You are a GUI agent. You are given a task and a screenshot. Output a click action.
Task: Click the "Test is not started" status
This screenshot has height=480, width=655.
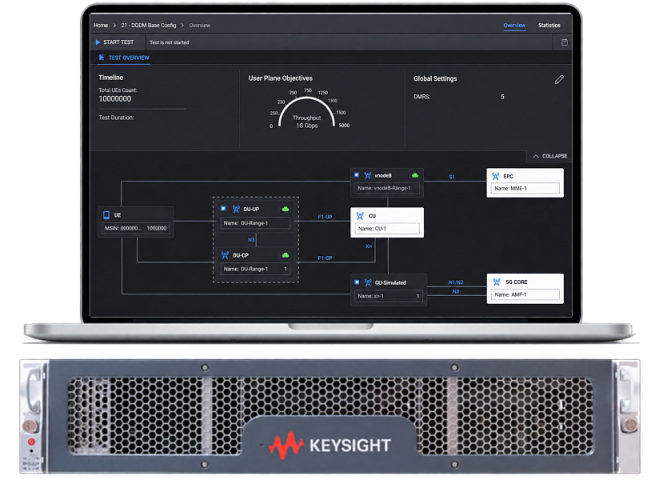[169, 43]
